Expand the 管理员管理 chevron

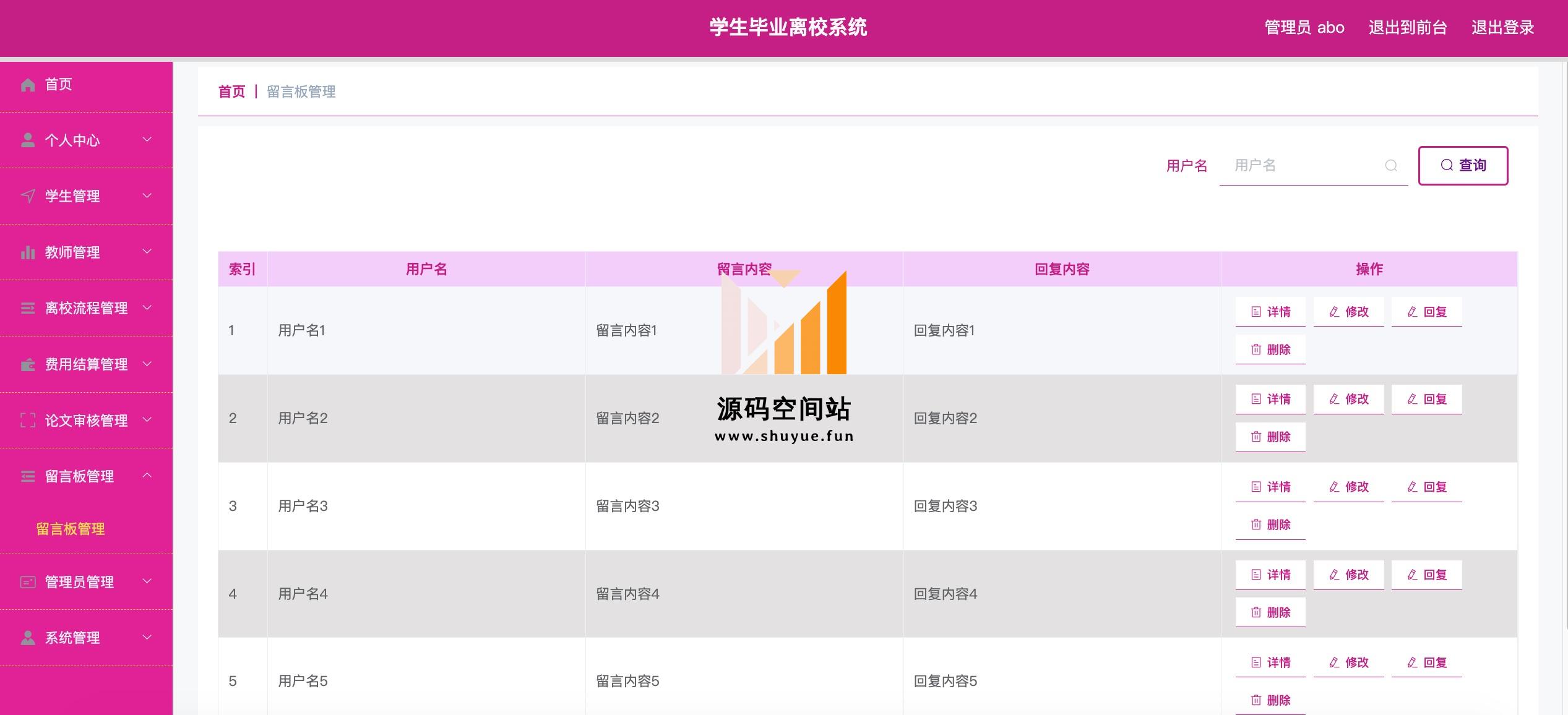click(147, 581)
